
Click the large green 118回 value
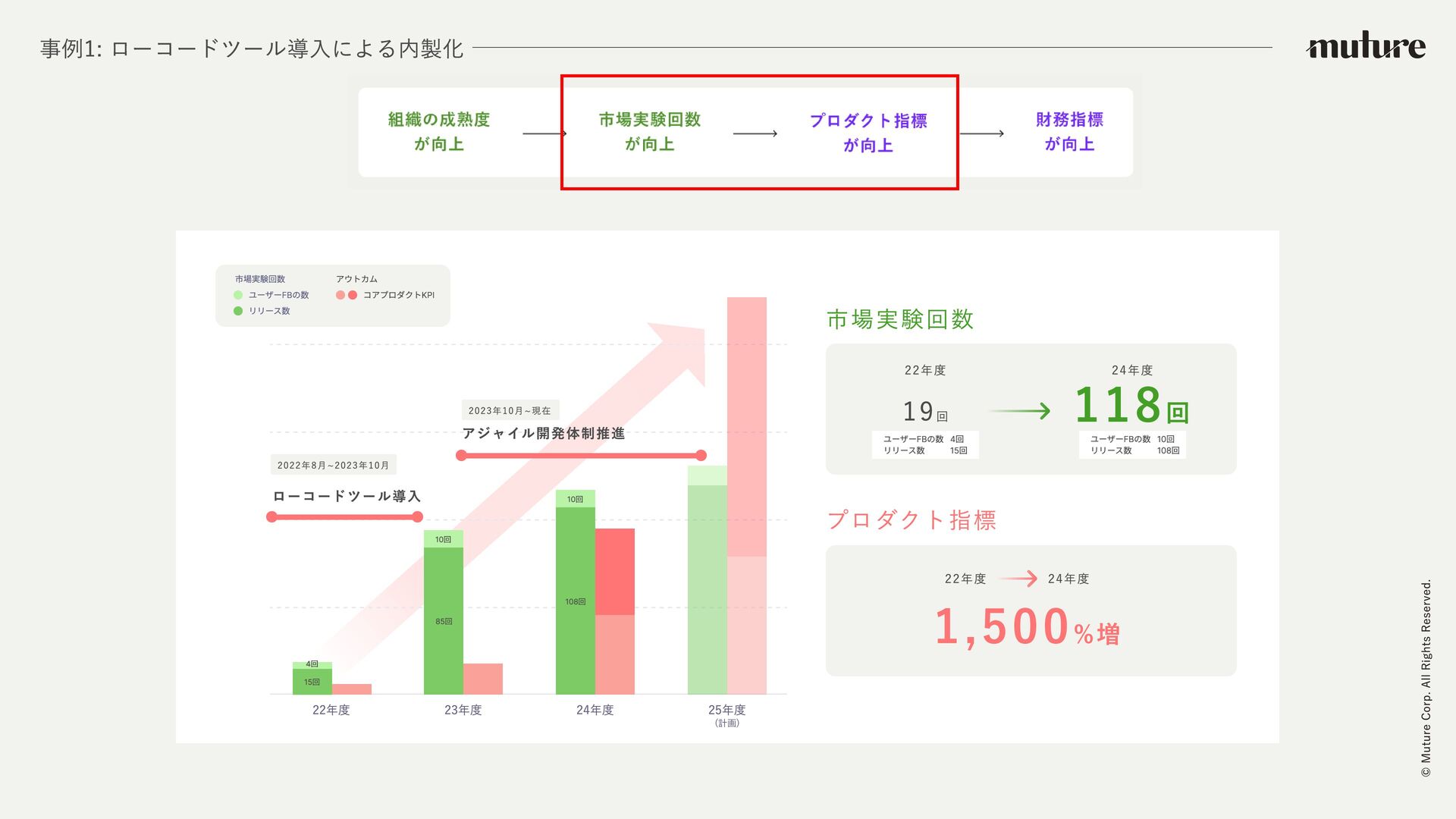pos(1131,405)
